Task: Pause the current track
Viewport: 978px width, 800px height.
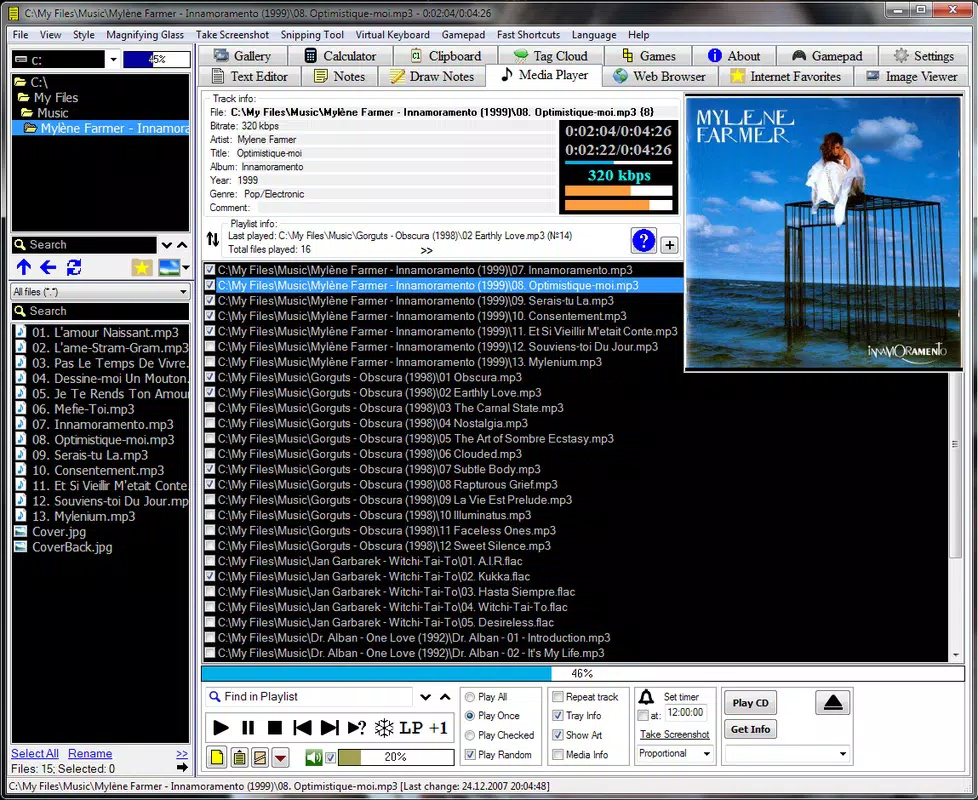Action: (248, 728)
